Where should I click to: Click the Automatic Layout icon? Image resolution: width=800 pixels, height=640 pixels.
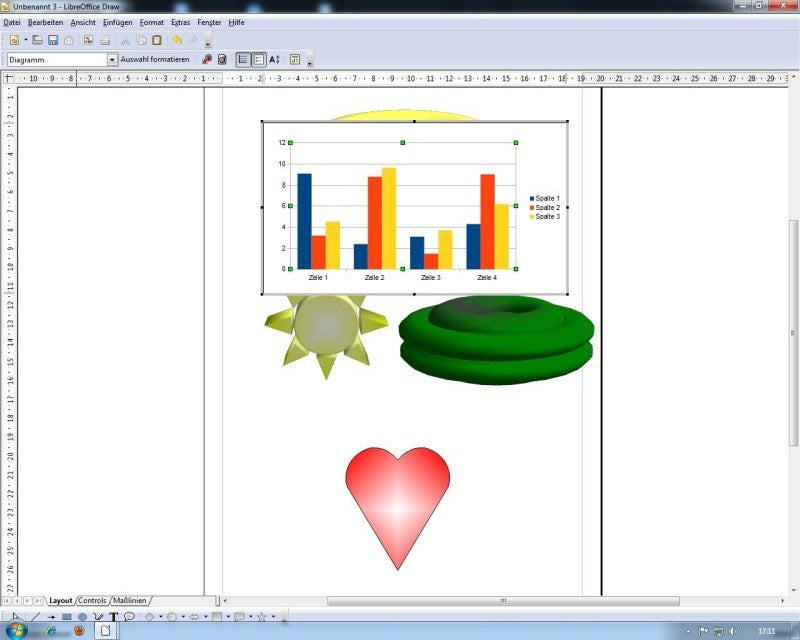tap(295, 60)
